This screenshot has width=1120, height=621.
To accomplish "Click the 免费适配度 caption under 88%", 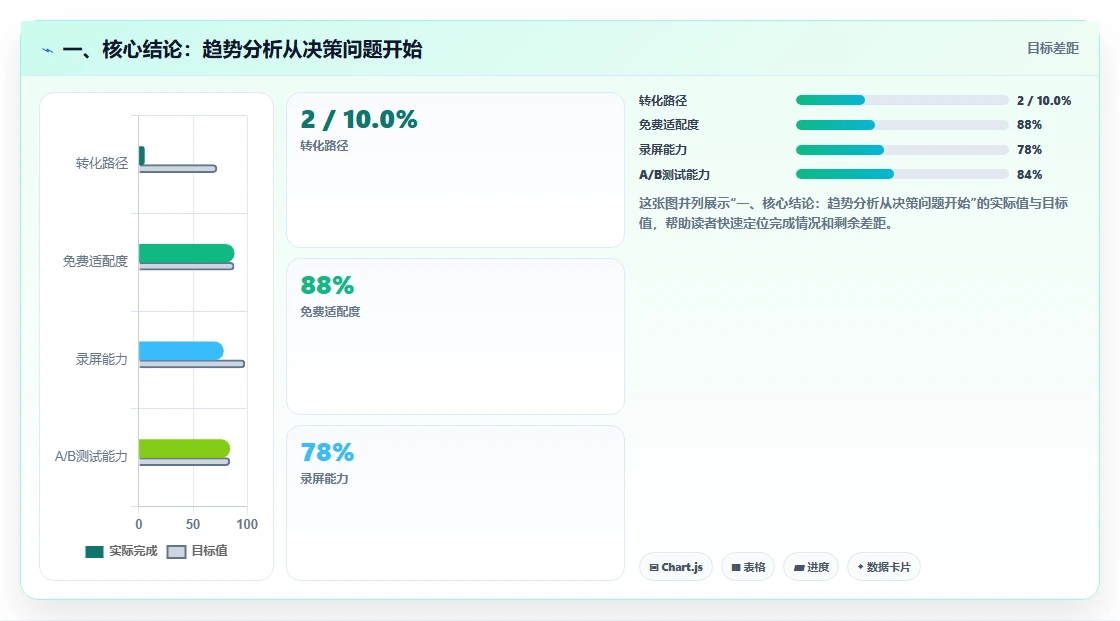I will pos(330,312).
